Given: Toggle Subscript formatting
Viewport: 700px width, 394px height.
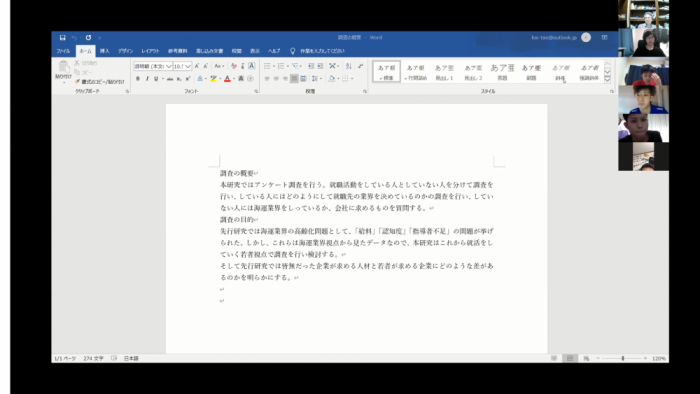Looking at the screenshot, I should coord(179,79).
